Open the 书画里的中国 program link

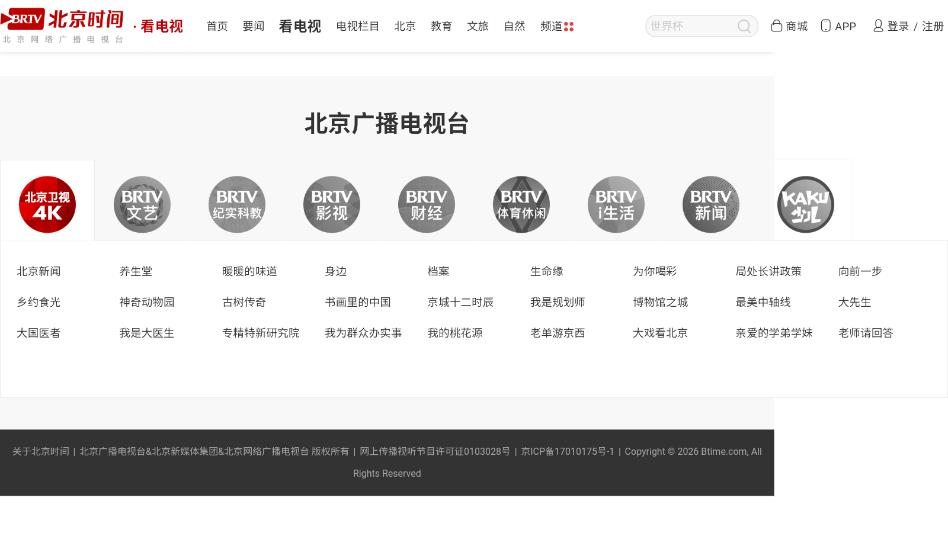358,302
